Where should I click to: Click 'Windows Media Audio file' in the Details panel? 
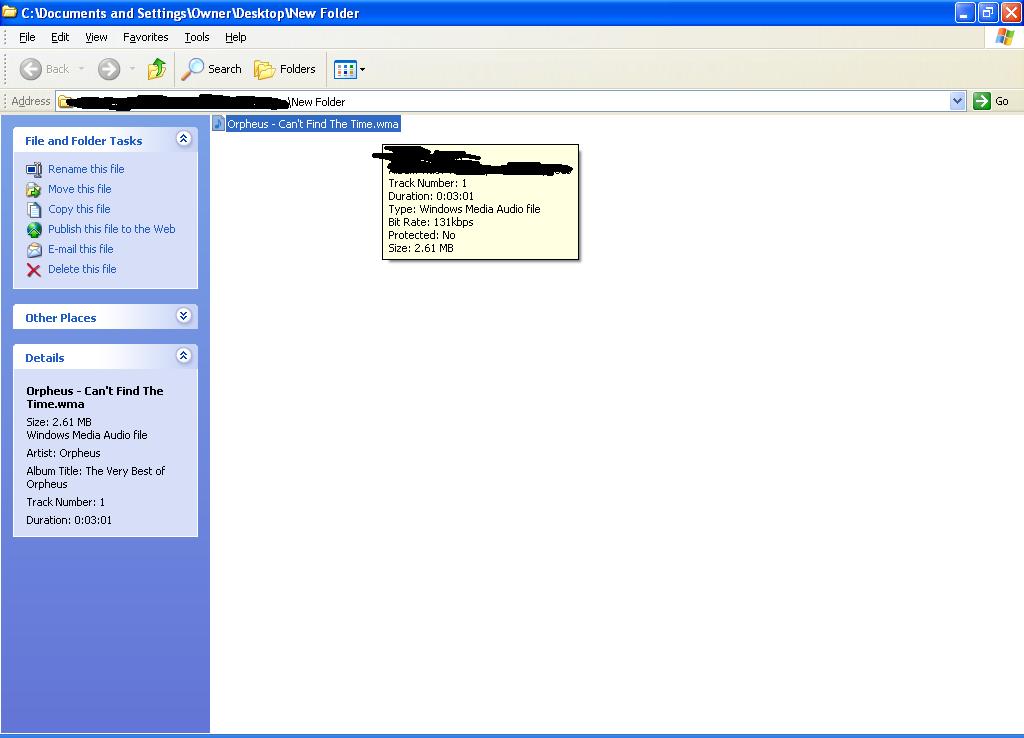pos(87,435)
